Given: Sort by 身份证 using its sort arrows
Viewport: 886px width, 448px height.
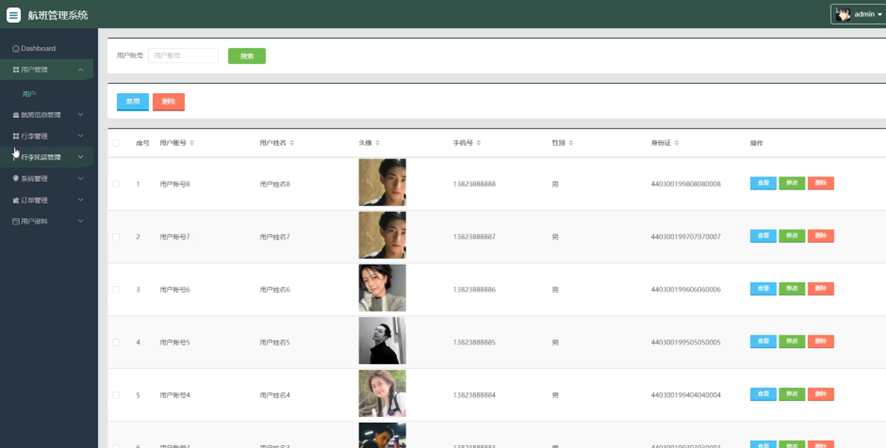Looking at the screenshot, I should tap(676, 143).
